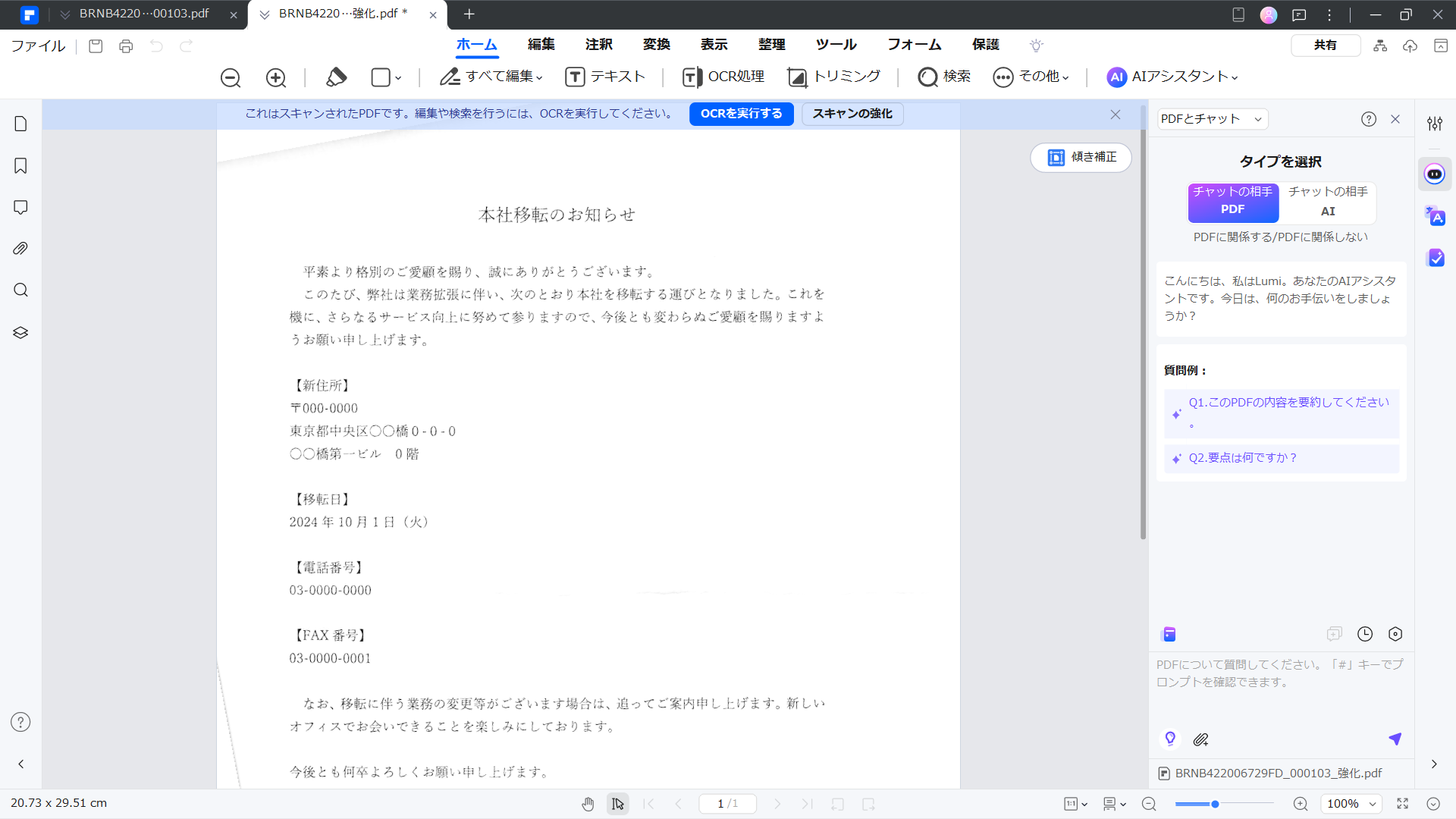Click the prompt lightbulb icon

point(1170,739)
